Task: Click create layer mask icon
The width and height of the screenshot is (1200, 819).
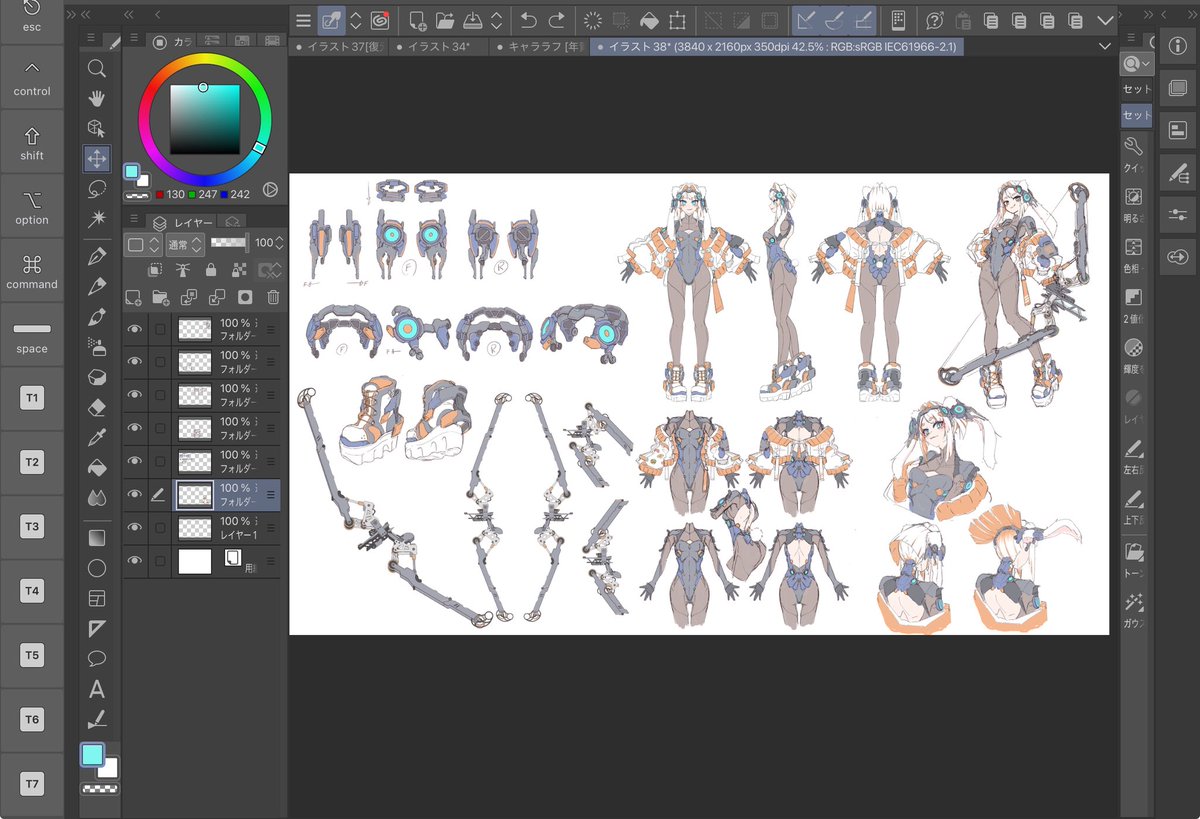Action: coord(245,297)
